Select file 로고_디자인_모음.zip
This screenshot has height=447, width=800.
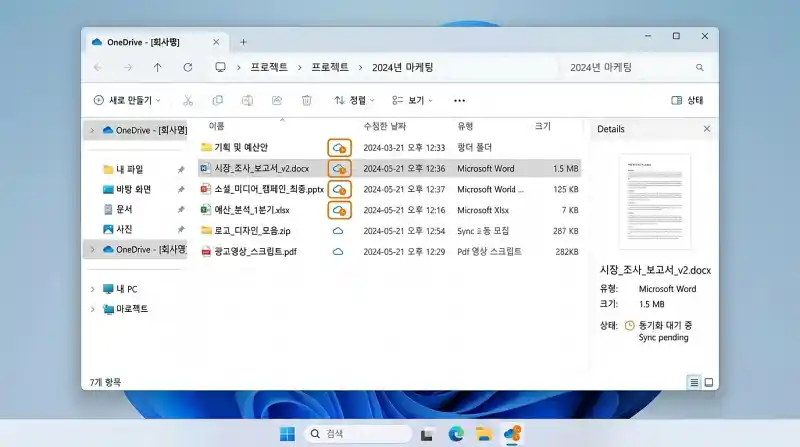(x=252, y=231)
